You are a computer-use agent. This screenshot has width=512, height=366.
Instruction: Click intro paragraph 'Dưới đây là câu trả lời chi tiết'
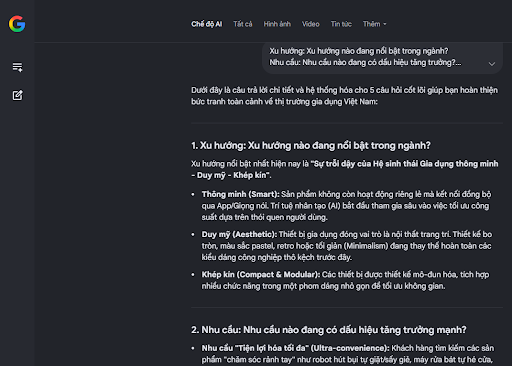[x=344, y=96]
